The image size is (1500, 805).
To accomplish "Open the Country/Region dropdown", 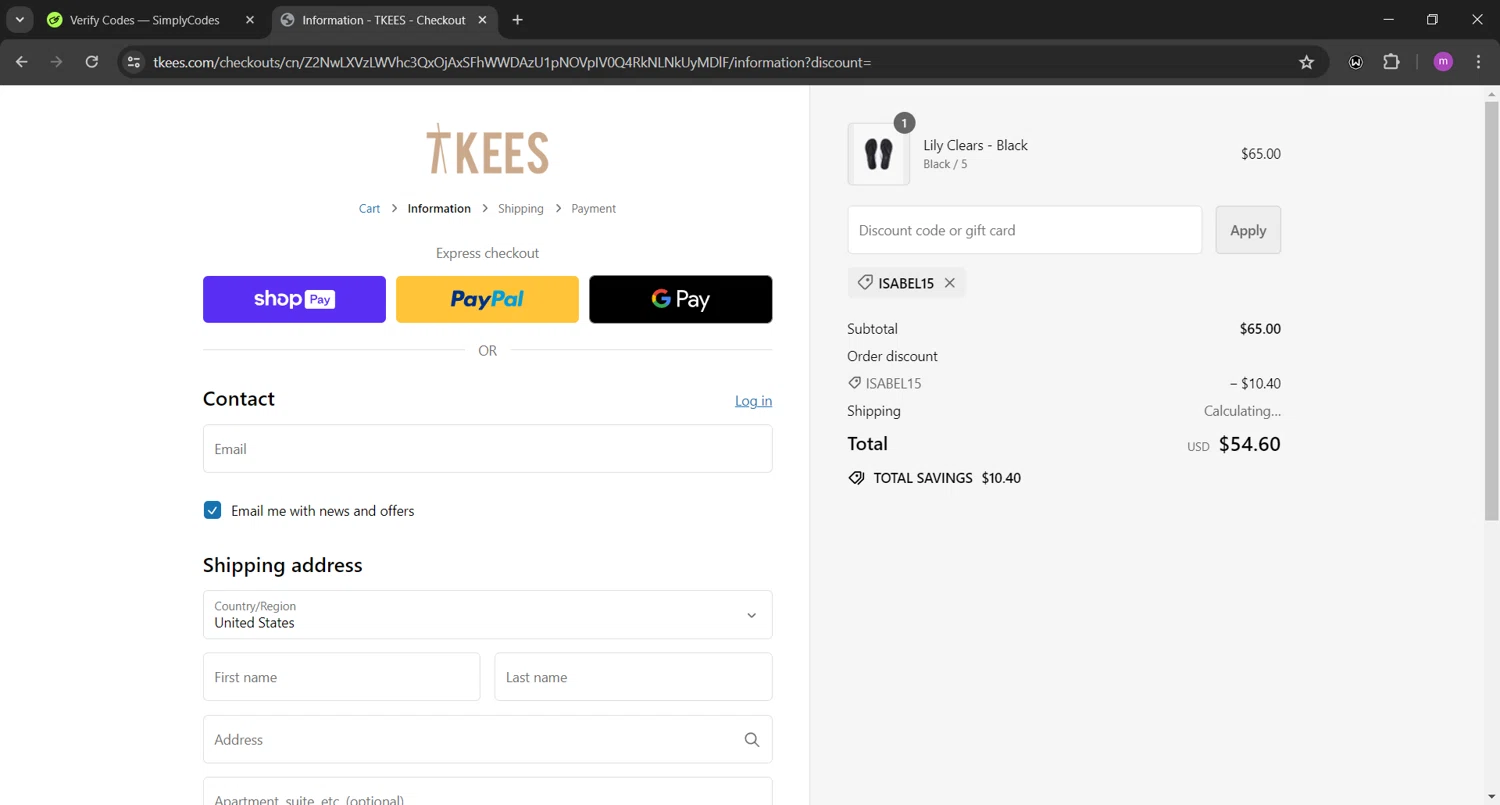I will pos(487,614).
